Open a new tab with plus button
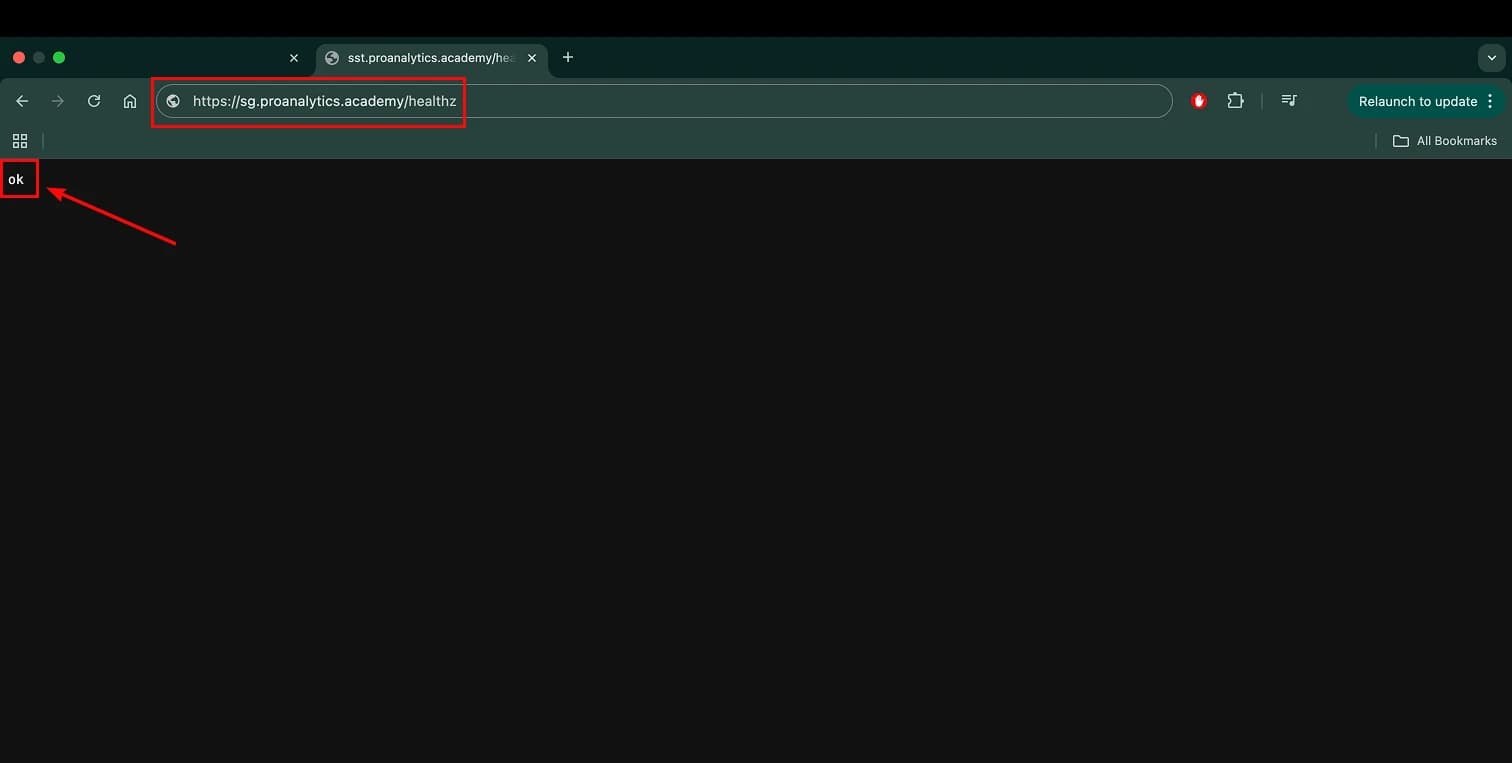The width and height of the screenshot is (1512, 763). pos(568,57)
